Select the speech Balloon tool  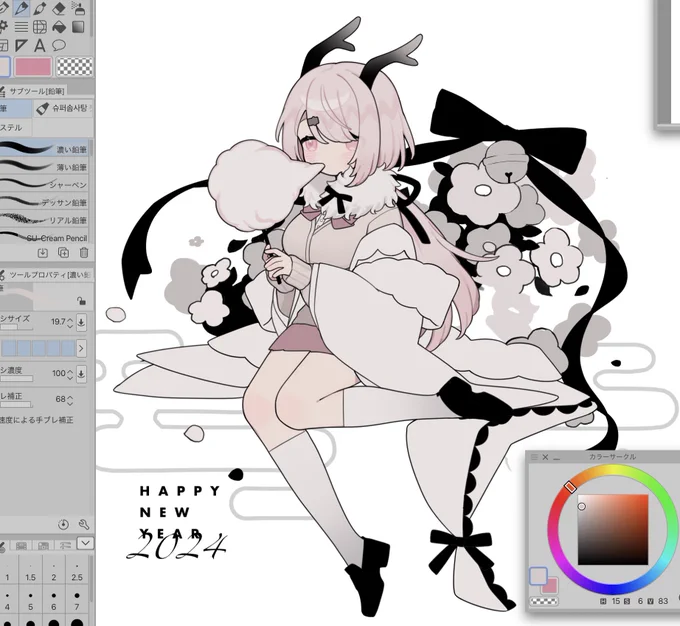click(59, 45)
